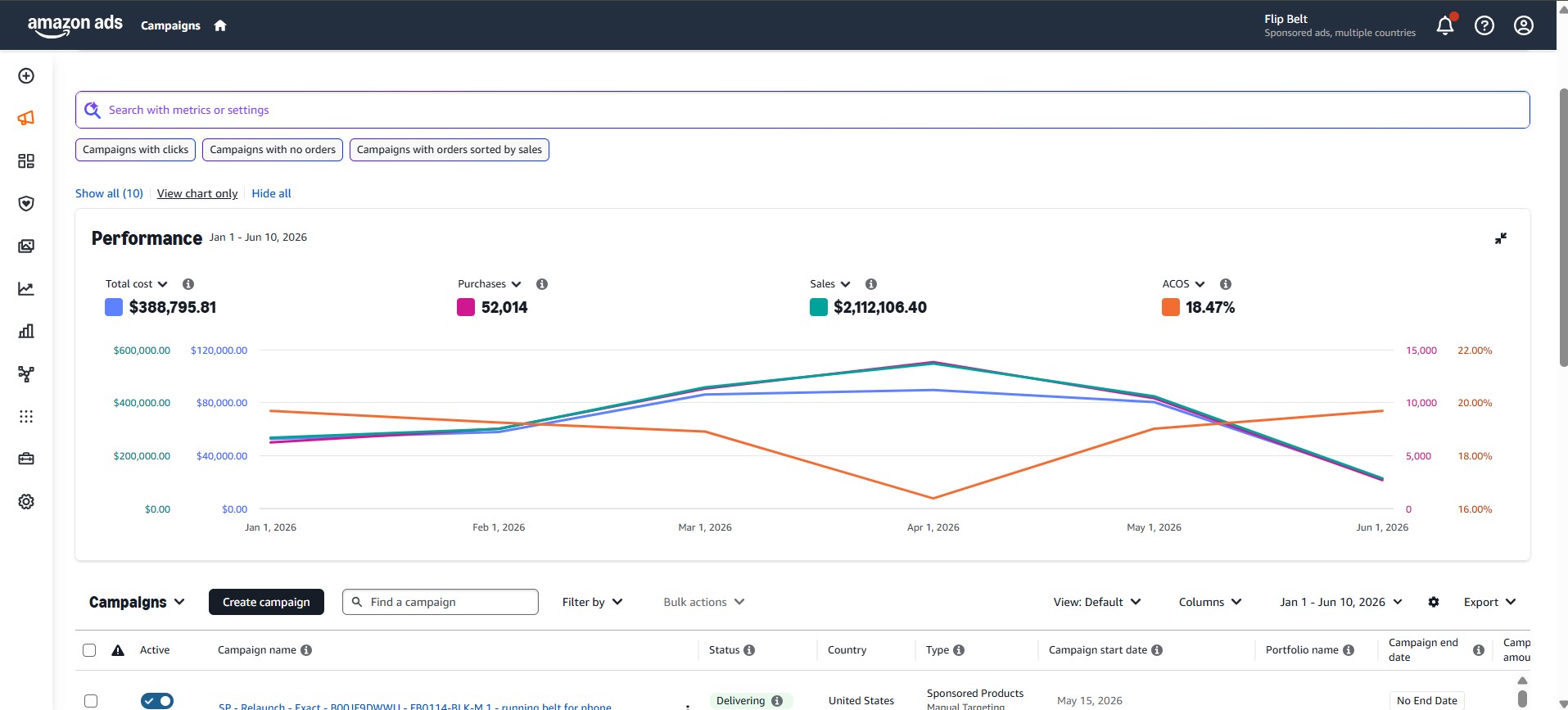Viewport: 1568px width, 710px height.
Task: Open the Filter by dropdown
Action: (592, 602)
